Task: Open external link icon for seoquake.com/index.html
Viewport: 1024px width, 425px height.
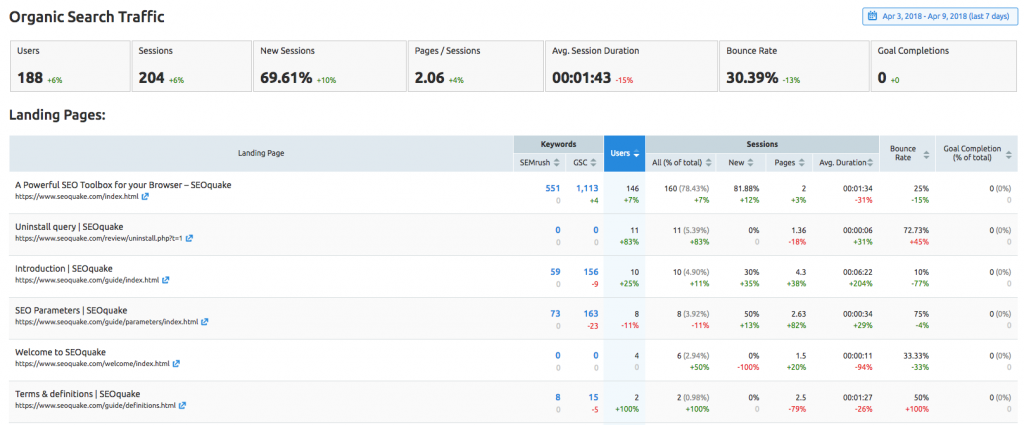Action: pos(145,197)
